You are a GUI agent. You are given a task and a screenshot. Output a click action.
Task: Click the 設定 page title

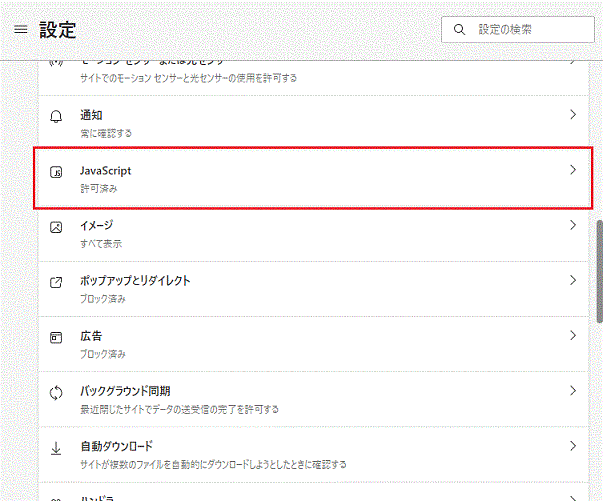(x=58, y=30)
